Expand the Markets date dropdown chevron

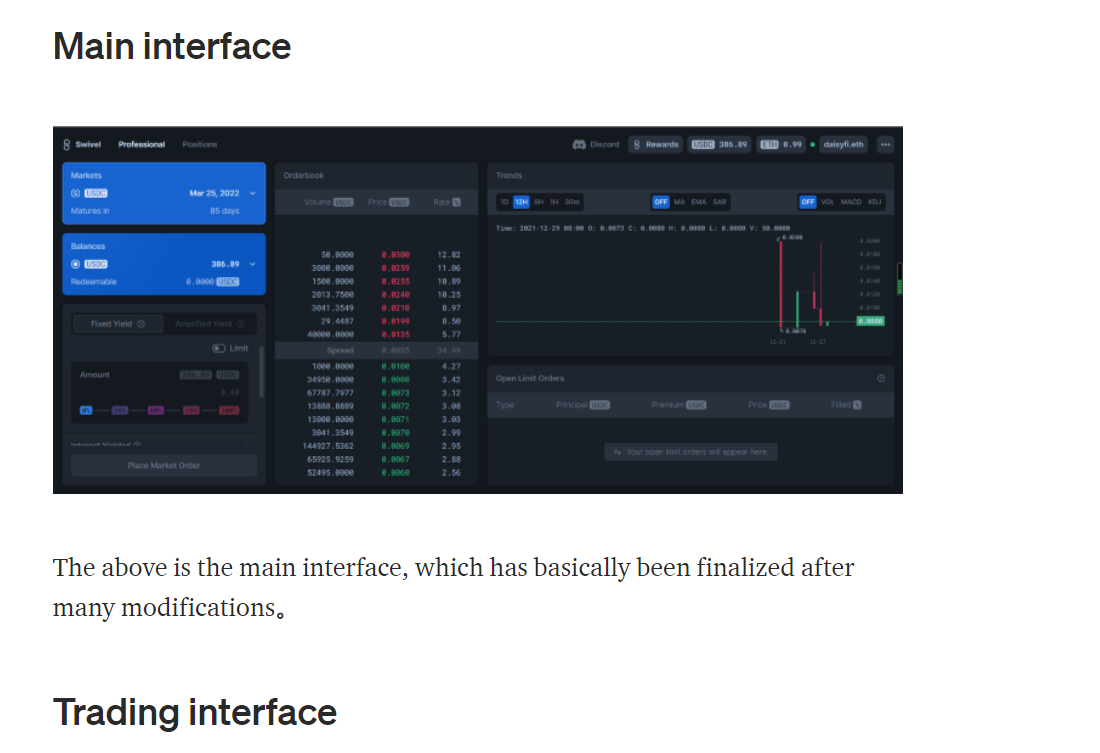coord(253,194)
